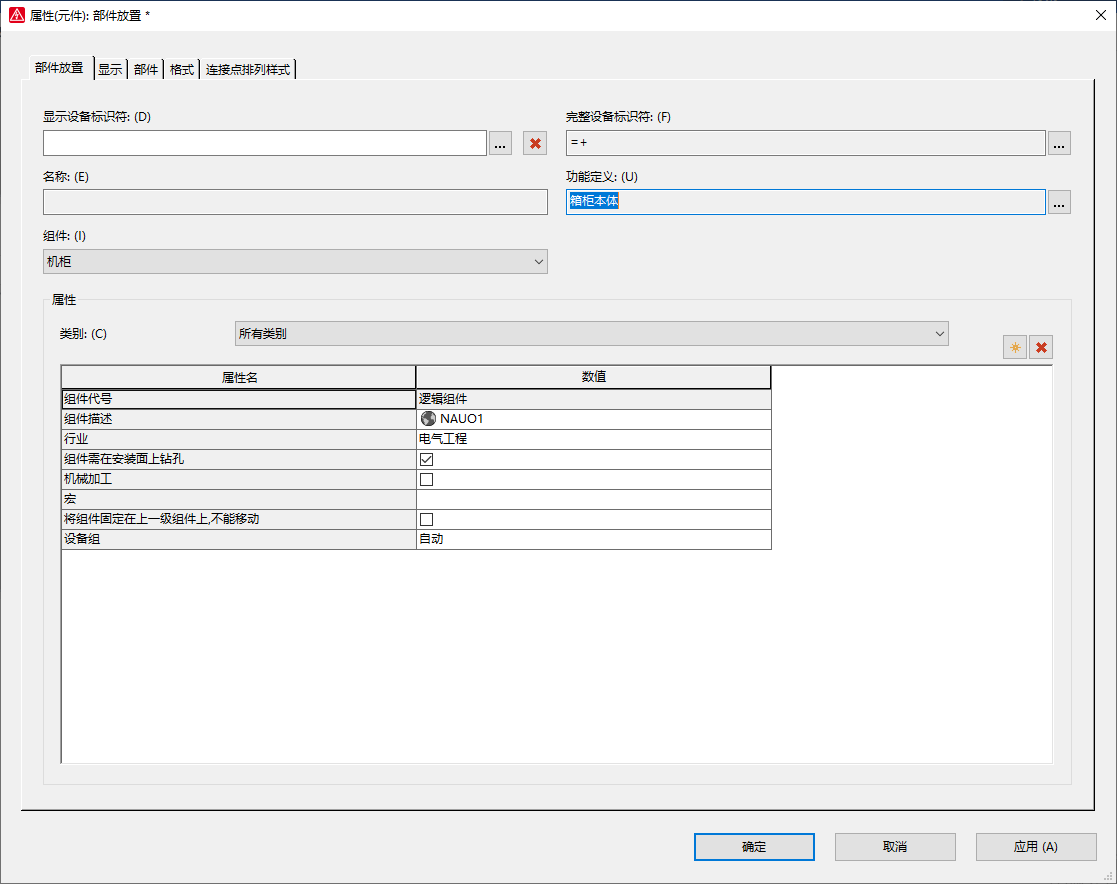Browse 完整设备标识符 using the ... button

point(1059,143)
